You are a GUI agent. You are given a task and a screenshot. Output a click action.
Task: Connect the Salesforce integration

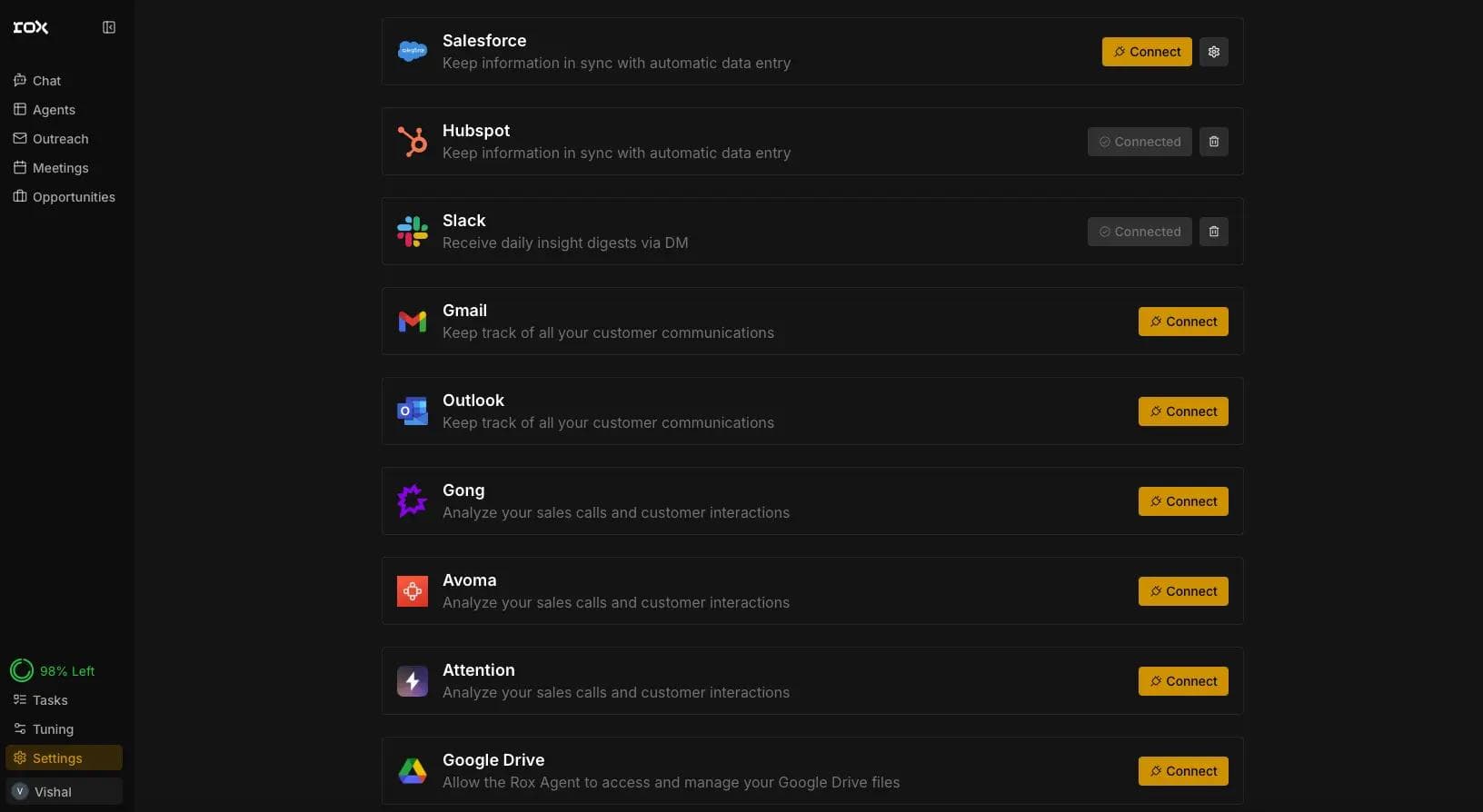pyautogui.click(x=1147, y=52)
